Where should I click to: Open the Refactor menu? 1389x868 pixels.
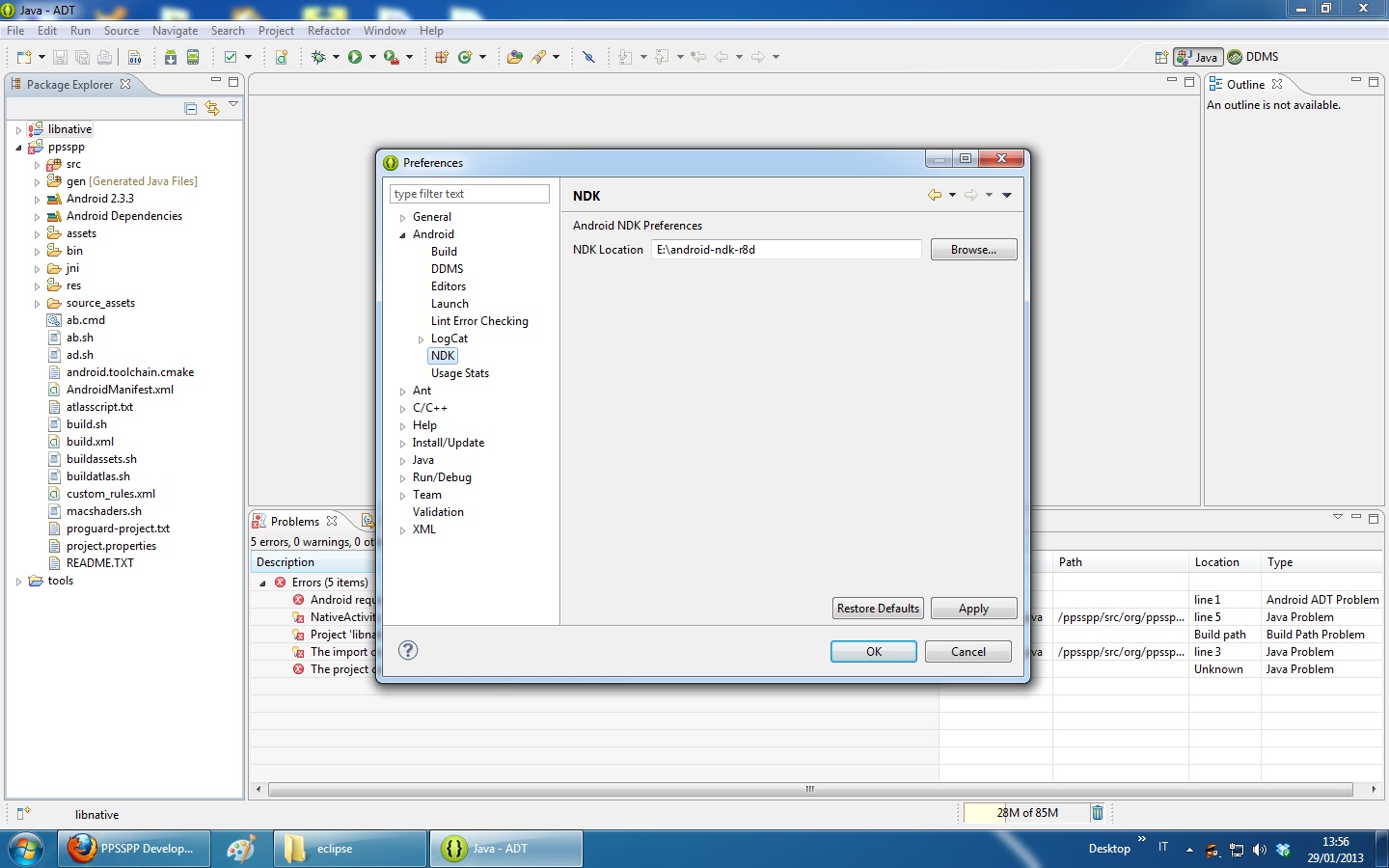click(329, 31)
